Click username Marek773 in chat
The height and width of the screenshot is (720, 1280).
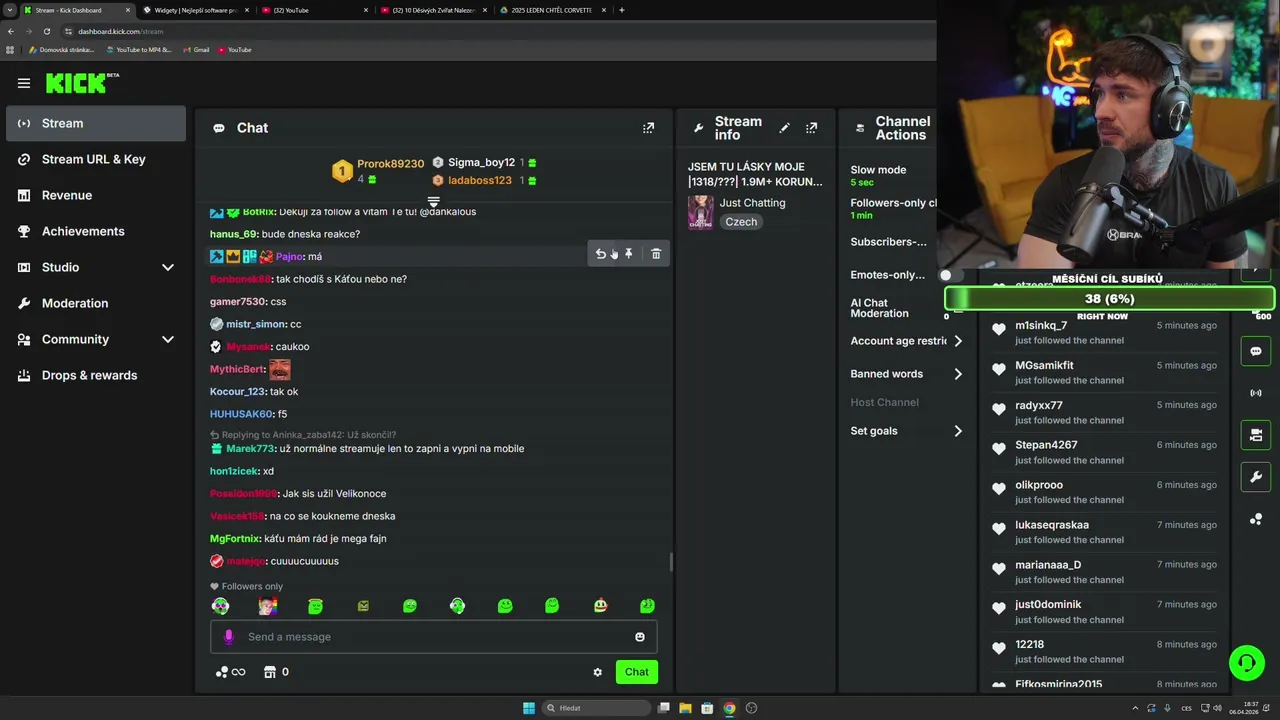click(x=250, y=449)
